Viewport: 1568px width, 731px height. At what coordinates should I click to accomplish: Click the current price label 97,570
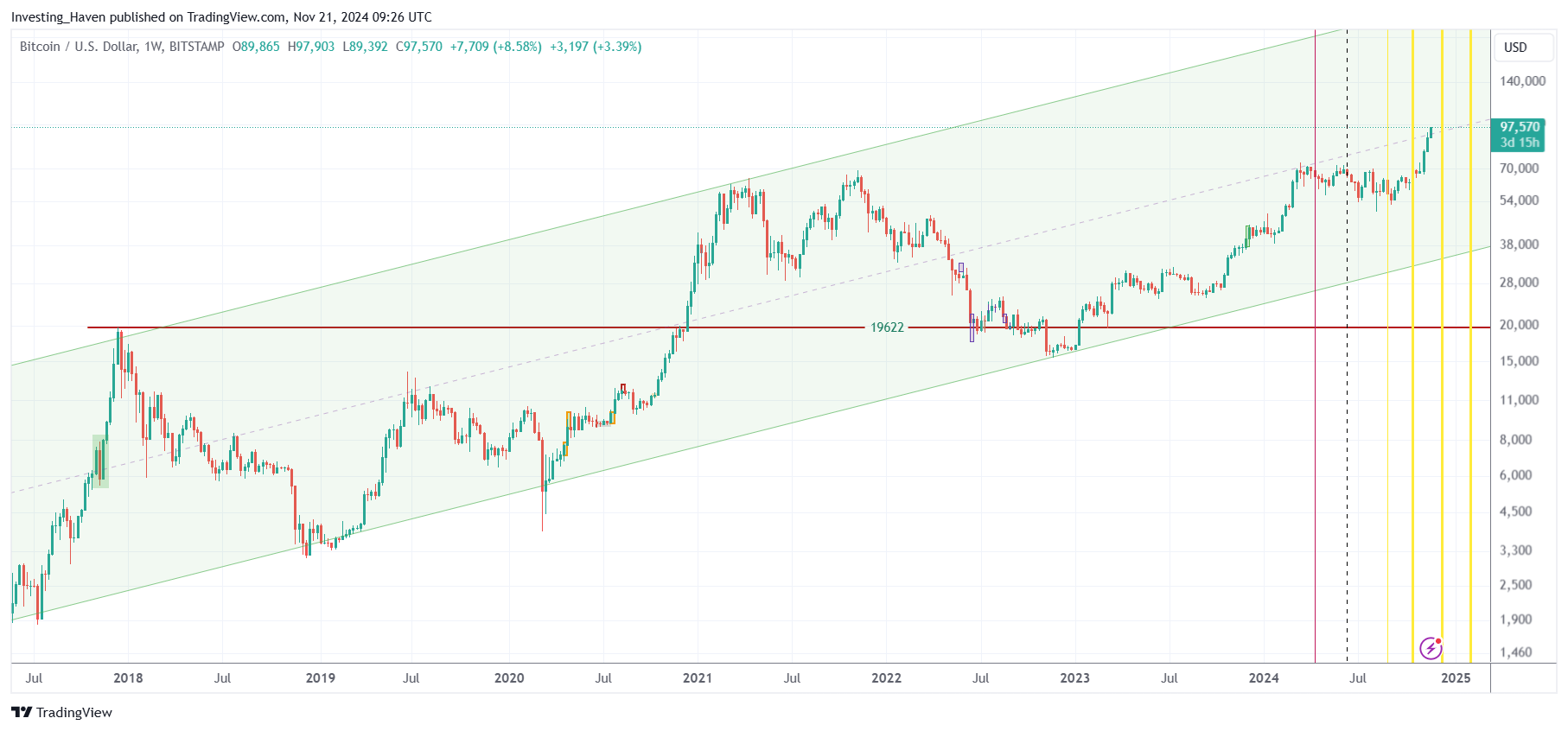pyautogui.click(x=1520, y=127)
